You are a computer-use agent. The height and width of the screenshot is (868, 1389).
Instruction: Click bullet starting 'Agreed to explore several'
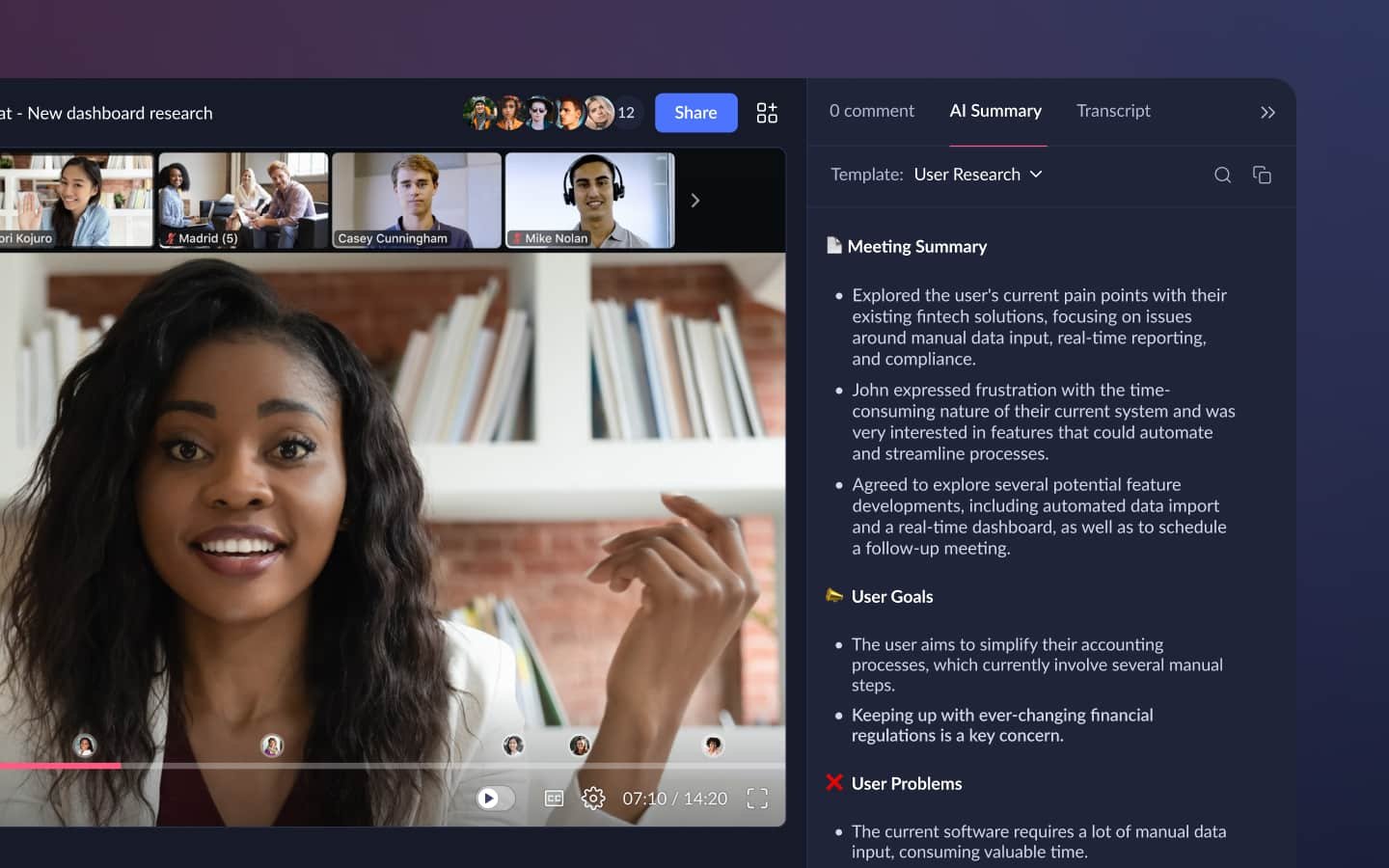tap(1039, 516)
